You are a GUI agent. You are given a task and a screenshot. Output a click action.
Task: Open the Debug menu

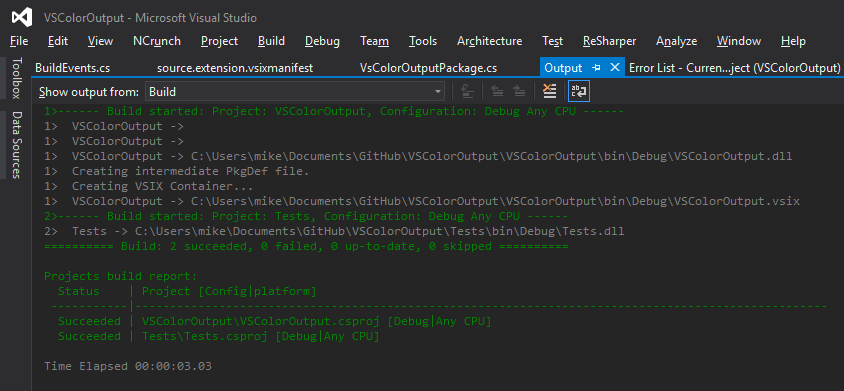point(322,41)
